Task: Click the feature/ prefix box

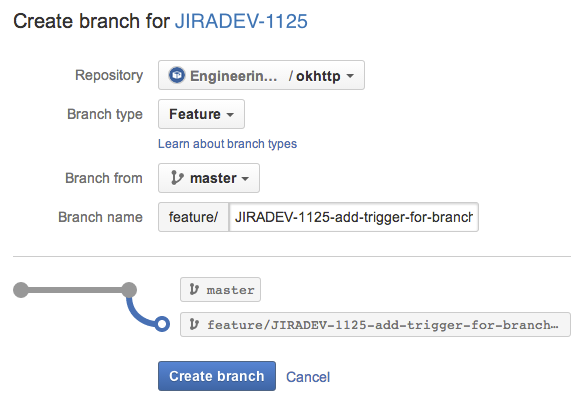Action: pos(193,217)
